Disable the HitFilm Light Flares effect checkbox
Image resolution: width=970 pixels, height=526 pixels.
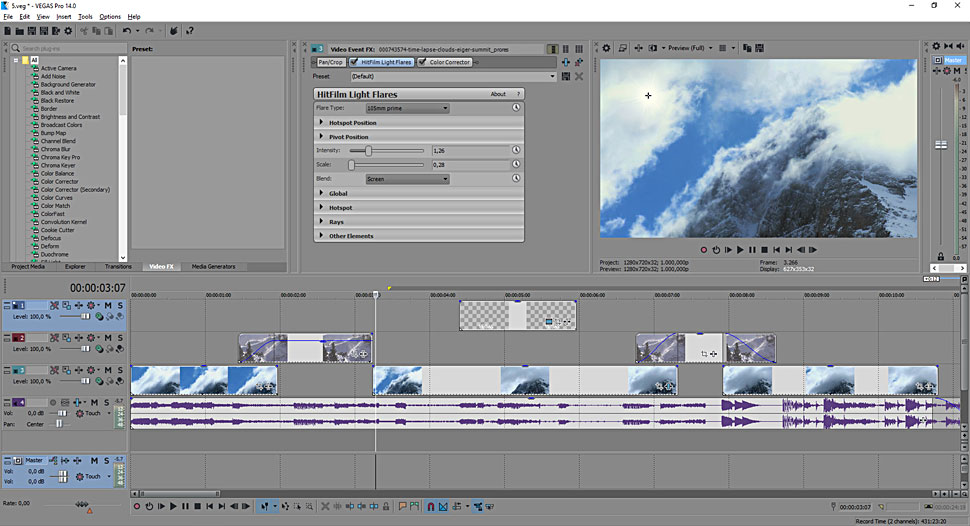click(x=354, y=62)
